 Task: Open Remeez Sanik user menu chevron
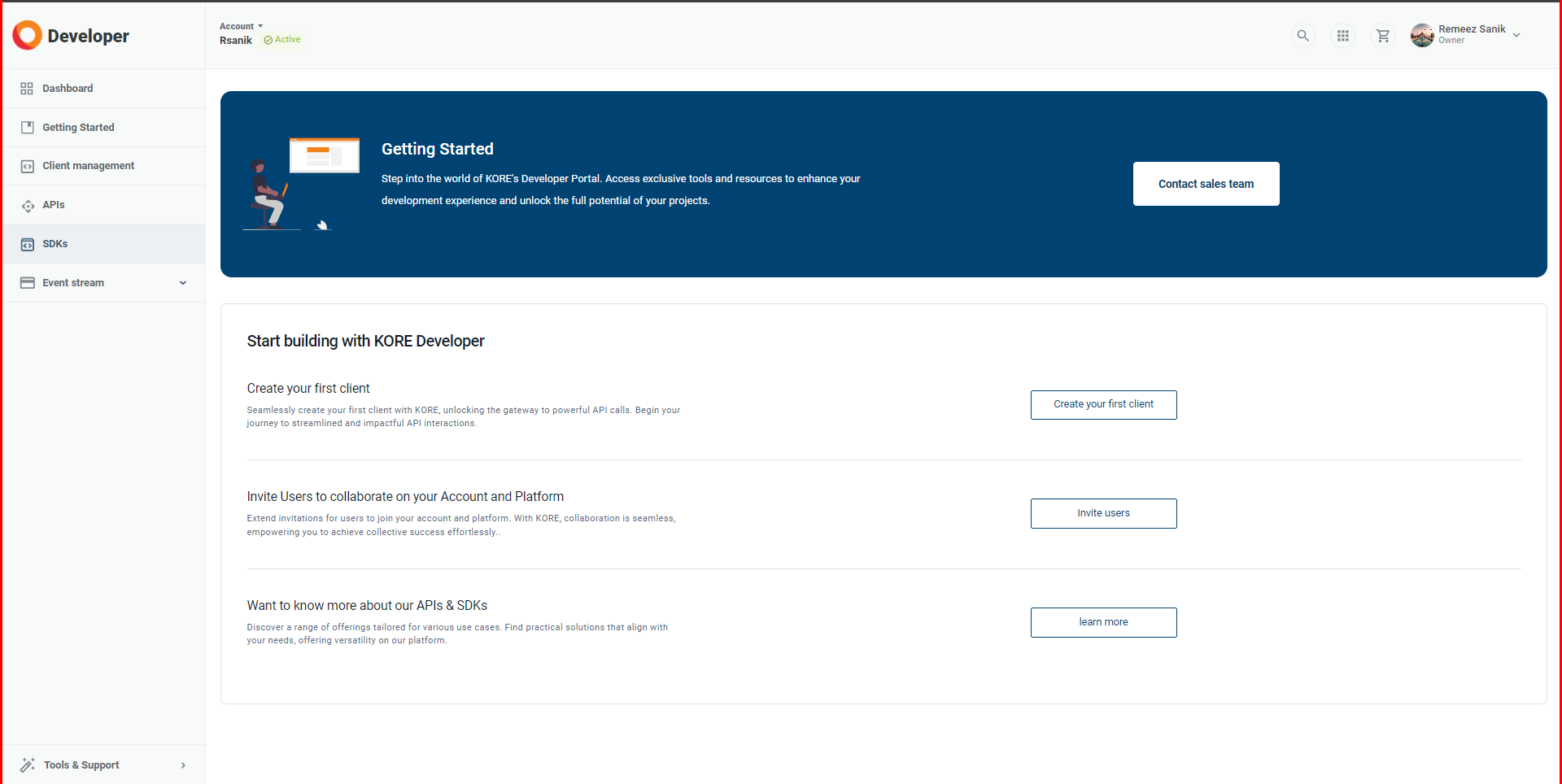point(1516,35)
